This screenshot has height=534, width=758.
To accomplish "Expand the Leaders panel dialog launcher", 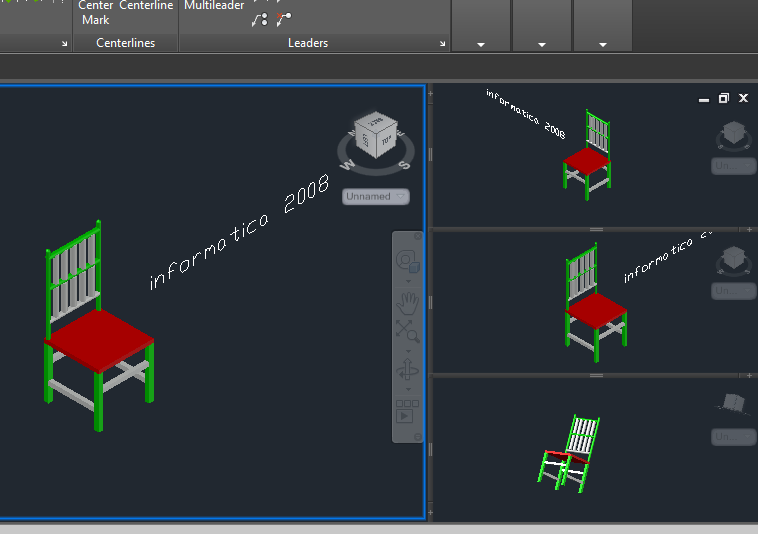I will point(443,44).
